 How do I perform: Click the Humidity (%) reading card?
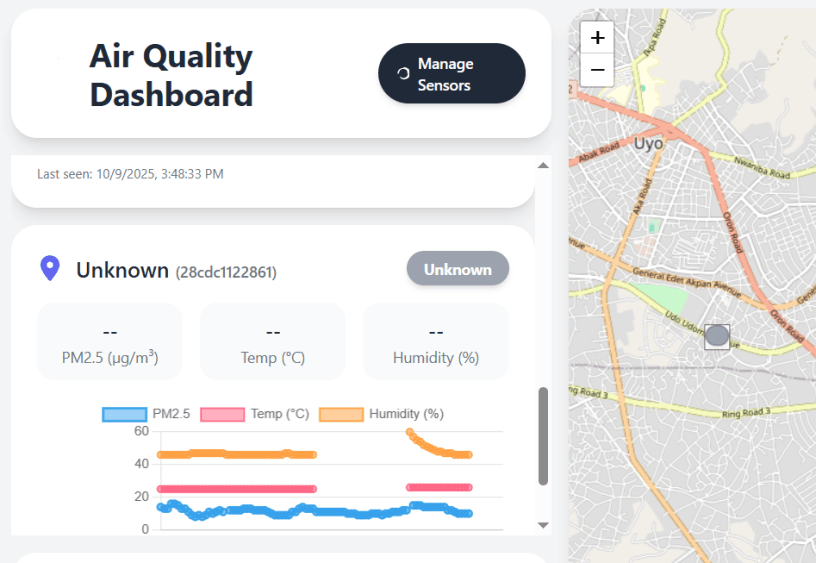tap(436, 342)
